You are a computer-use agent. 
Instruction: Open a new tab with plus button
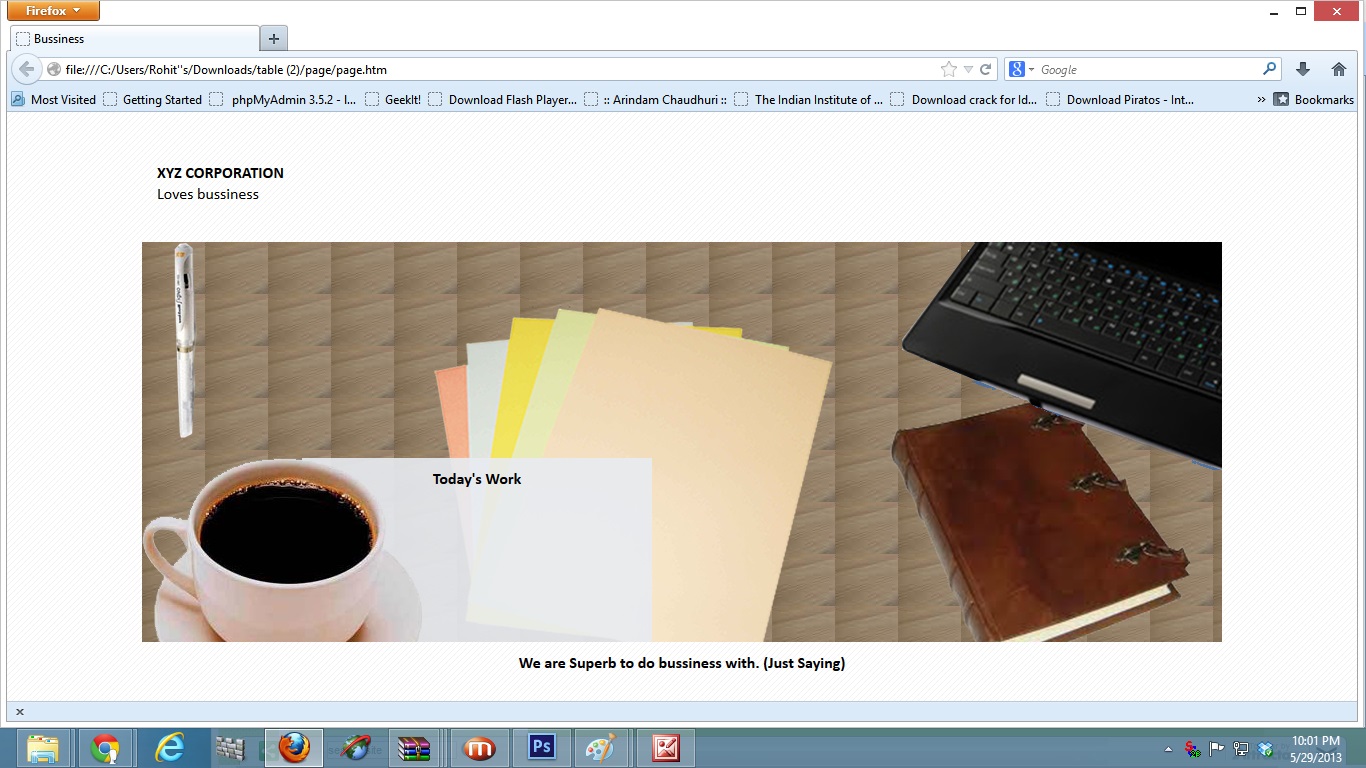[x=273, y=39]
